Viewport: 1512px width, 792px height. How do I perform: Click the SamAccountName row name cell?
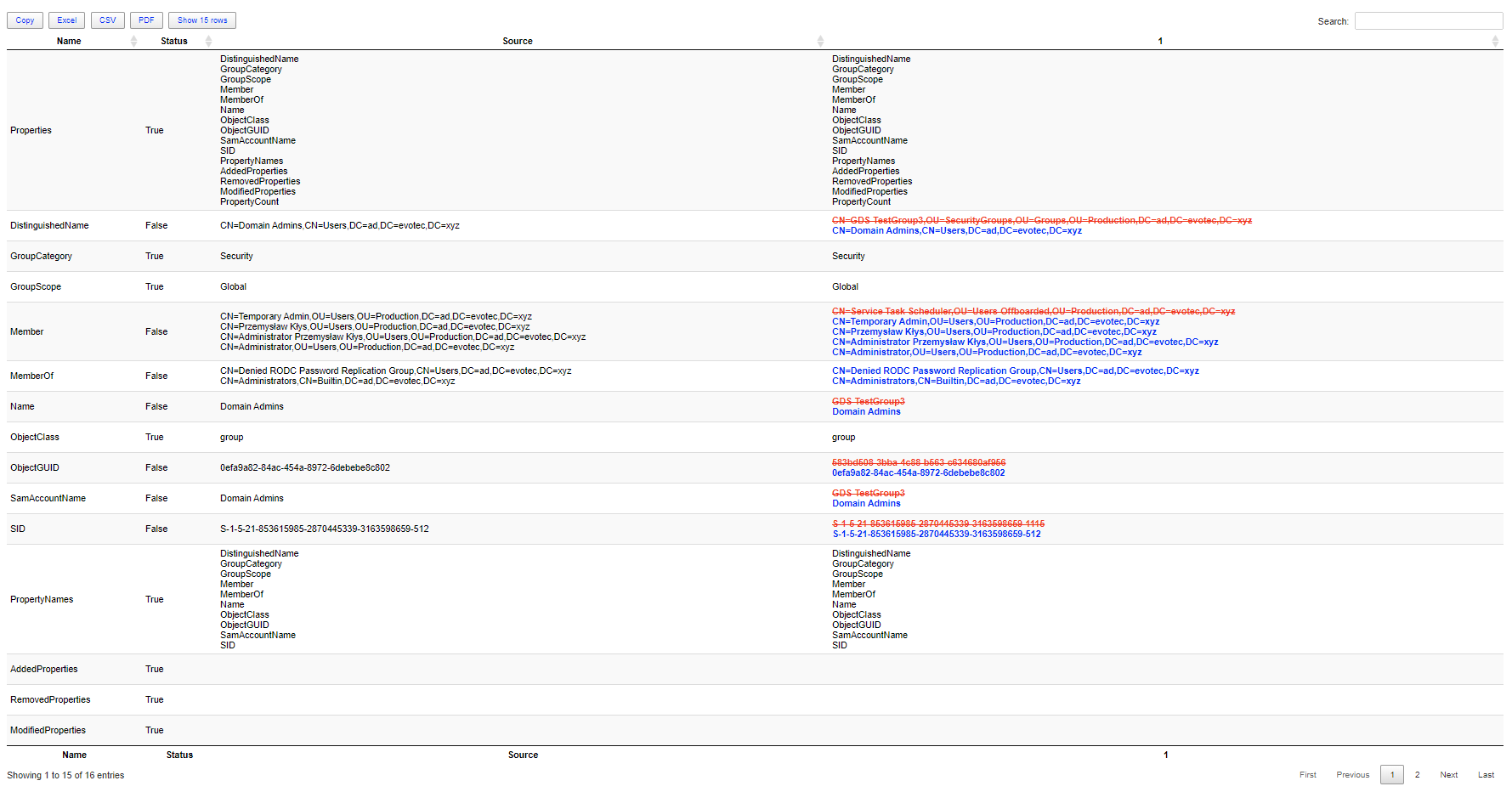[48, 499]
